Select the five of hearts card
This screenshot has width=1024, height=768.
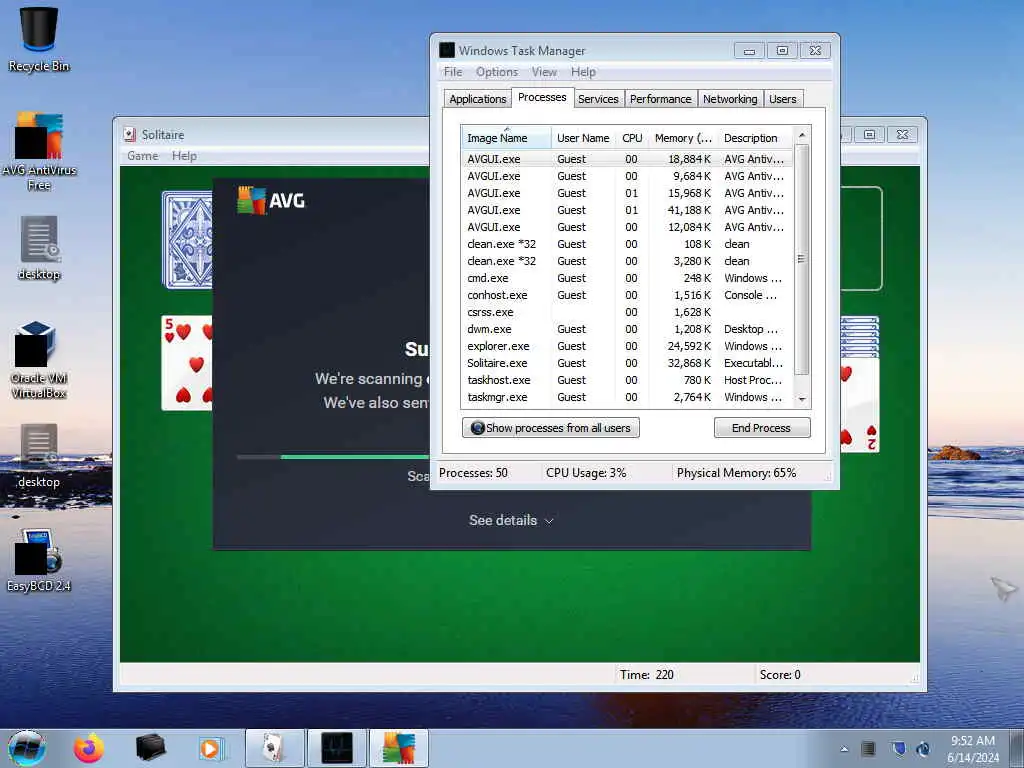pos(187,362)
